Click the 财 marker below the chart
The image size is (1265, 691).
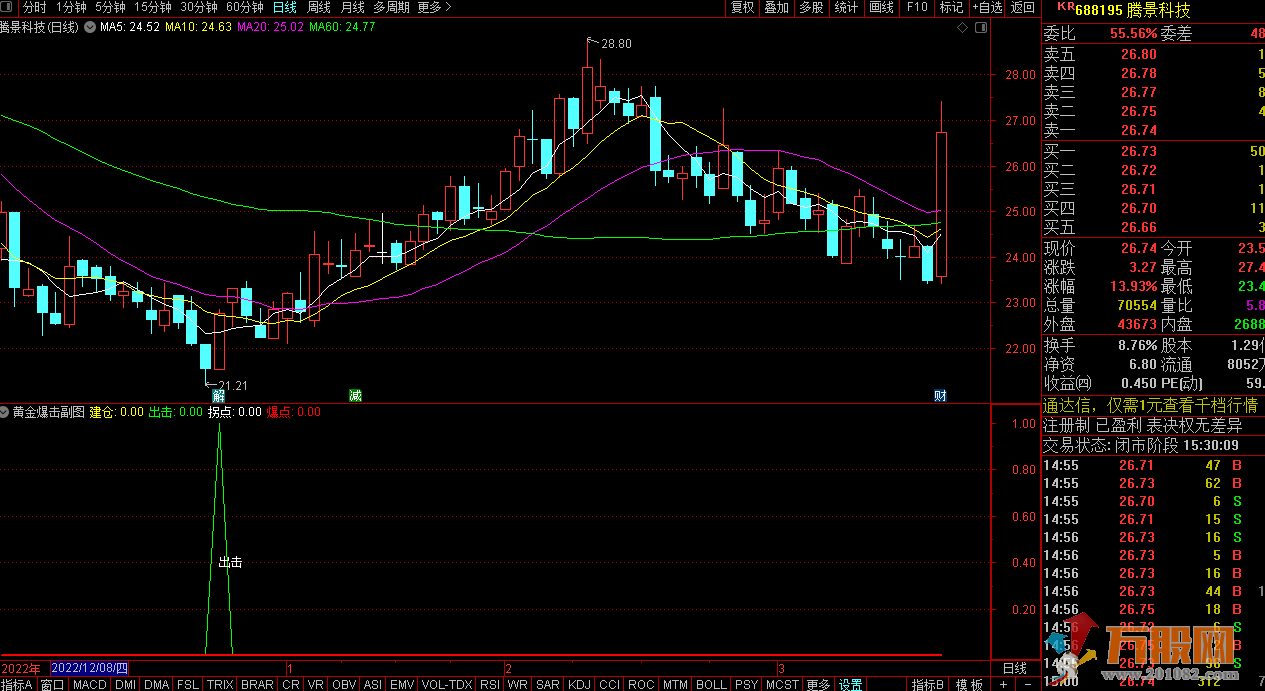[940, 396]
